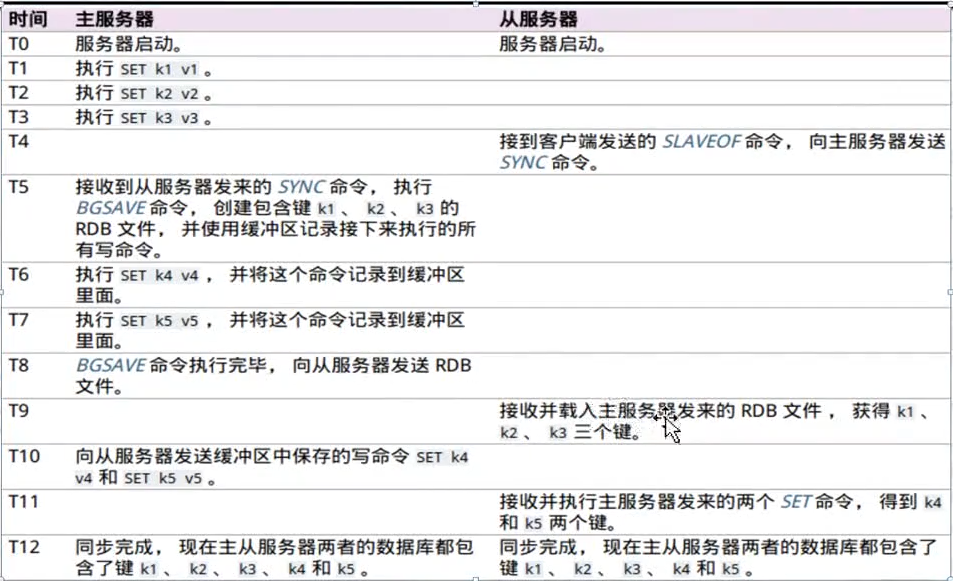953x581 pixels.
Task: Select the T4 time cell
Action: 19,141
